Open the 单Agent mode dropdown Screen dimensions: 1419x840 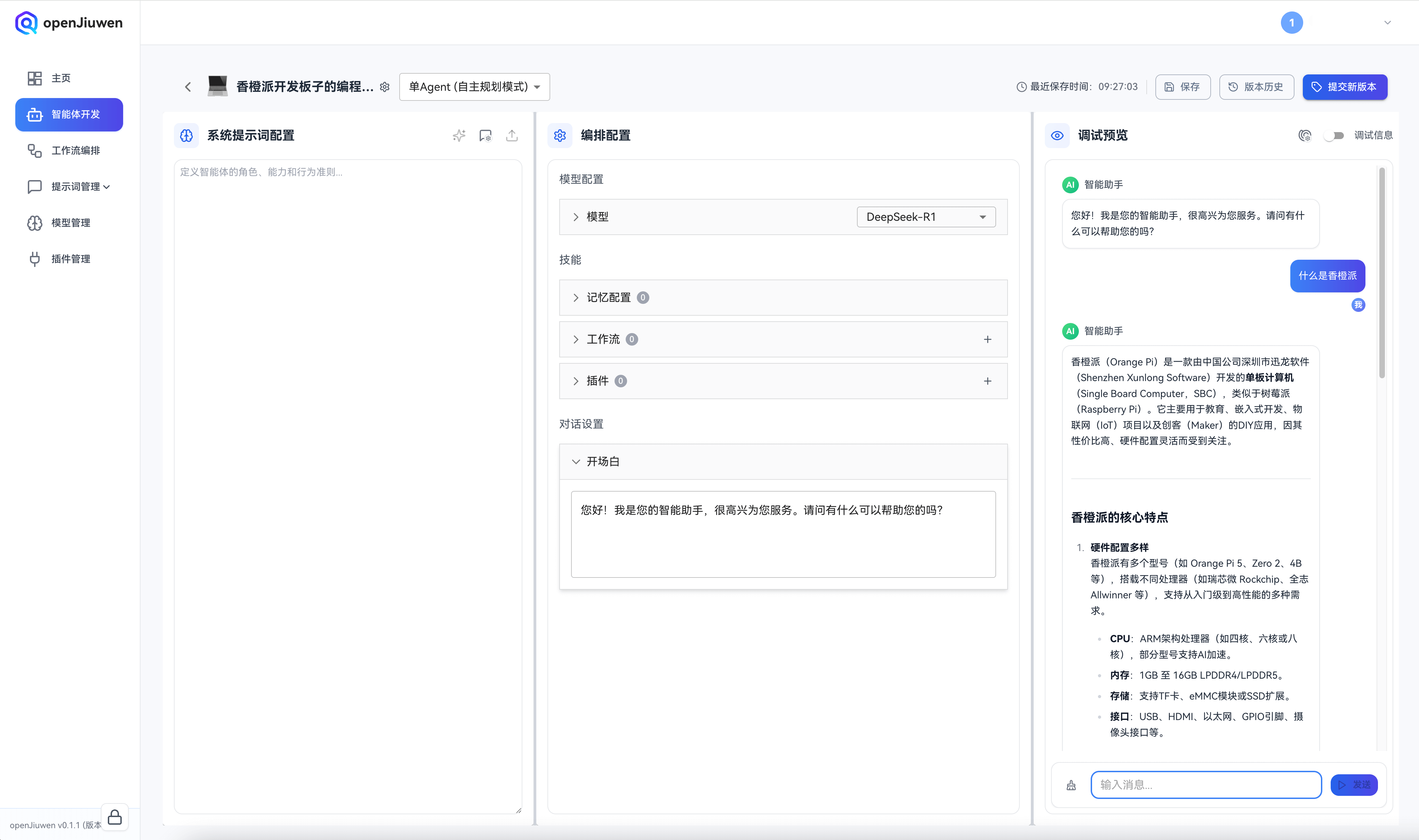coord(474,87)
